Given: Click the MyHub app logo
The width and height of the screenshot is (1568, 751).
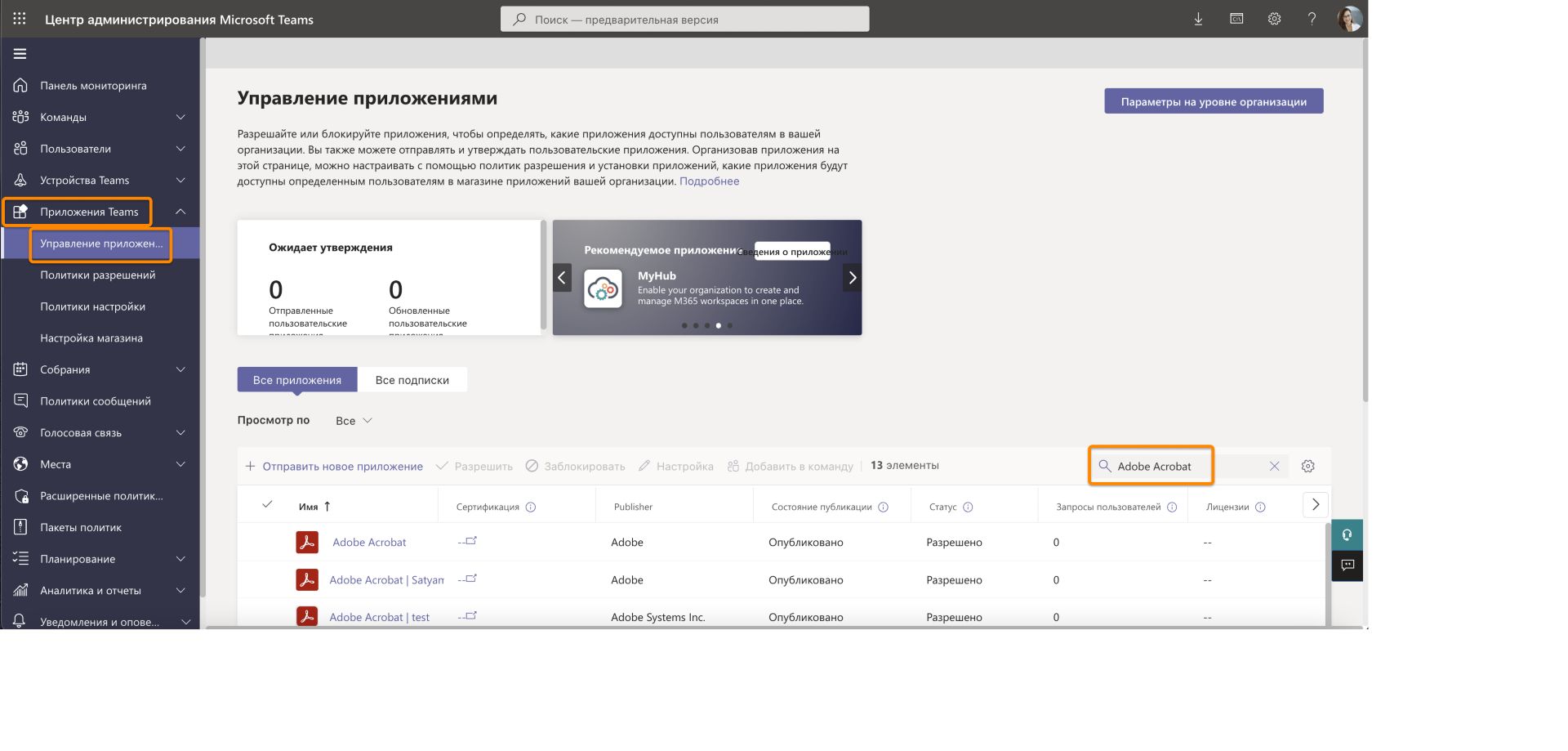Looking at the screenshot, I should pos(604,289).
